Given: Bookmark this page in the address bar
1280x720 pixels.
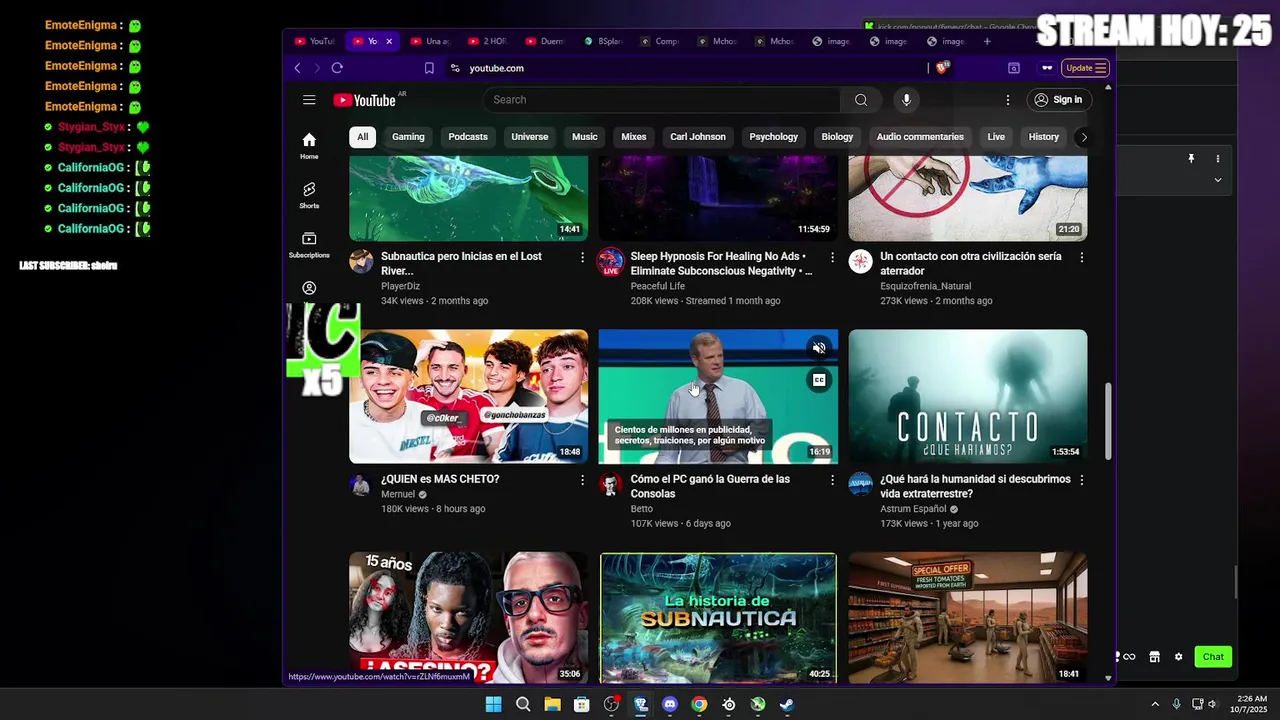Looking at the screenshot, I should (429, 68).
